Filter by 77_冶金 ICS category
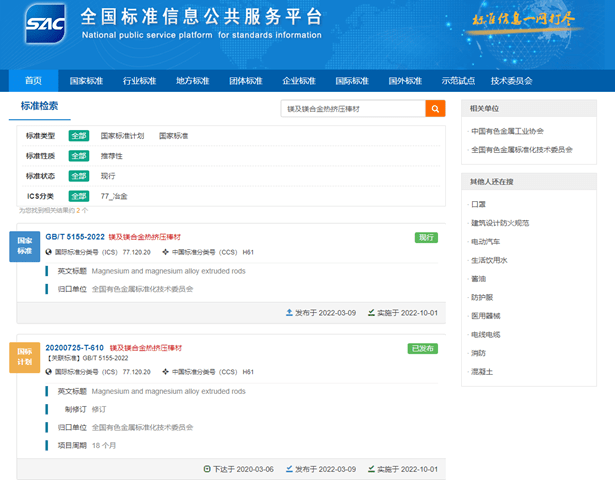The image size is (615, 480). tap(114, 196)
